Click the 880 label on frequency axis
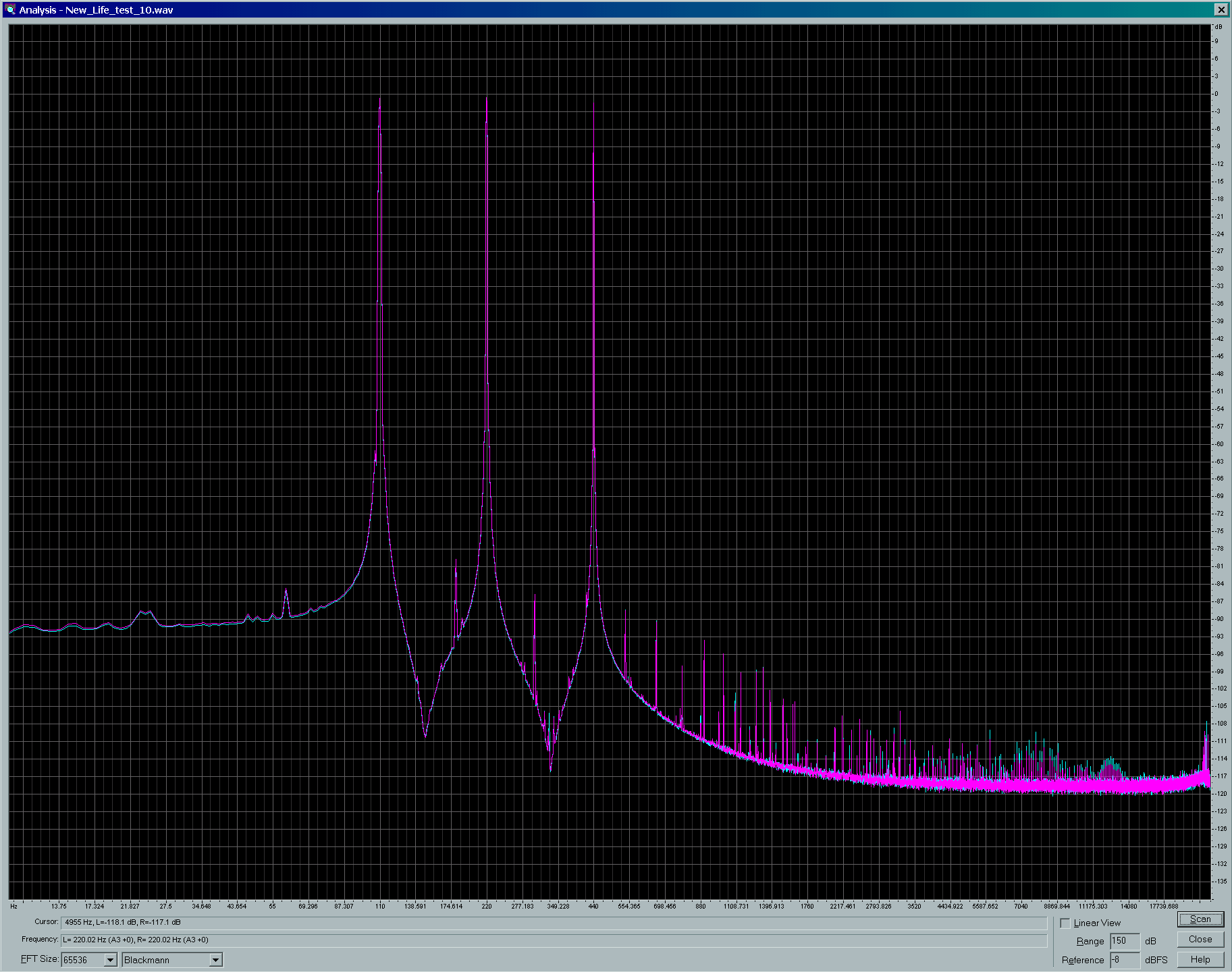 coord(701,906)
